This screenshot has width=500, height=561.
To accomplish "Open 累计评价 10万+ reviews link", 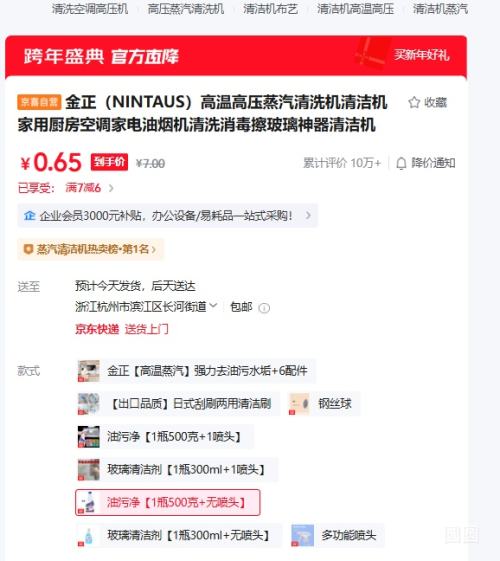I will coord(342,163).
